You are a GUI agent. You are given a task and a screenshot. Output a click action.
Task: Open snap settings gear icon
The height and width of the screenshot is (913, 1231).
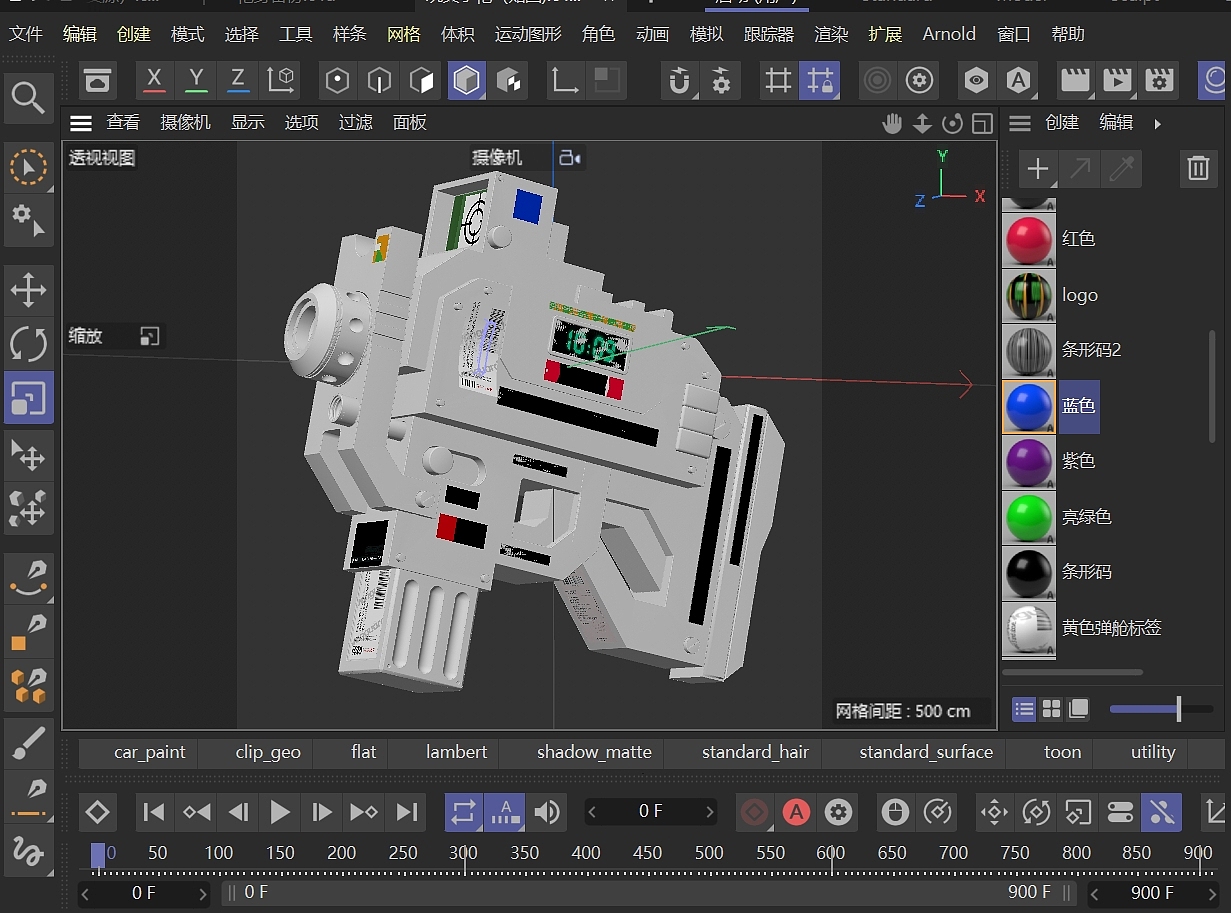721,81
